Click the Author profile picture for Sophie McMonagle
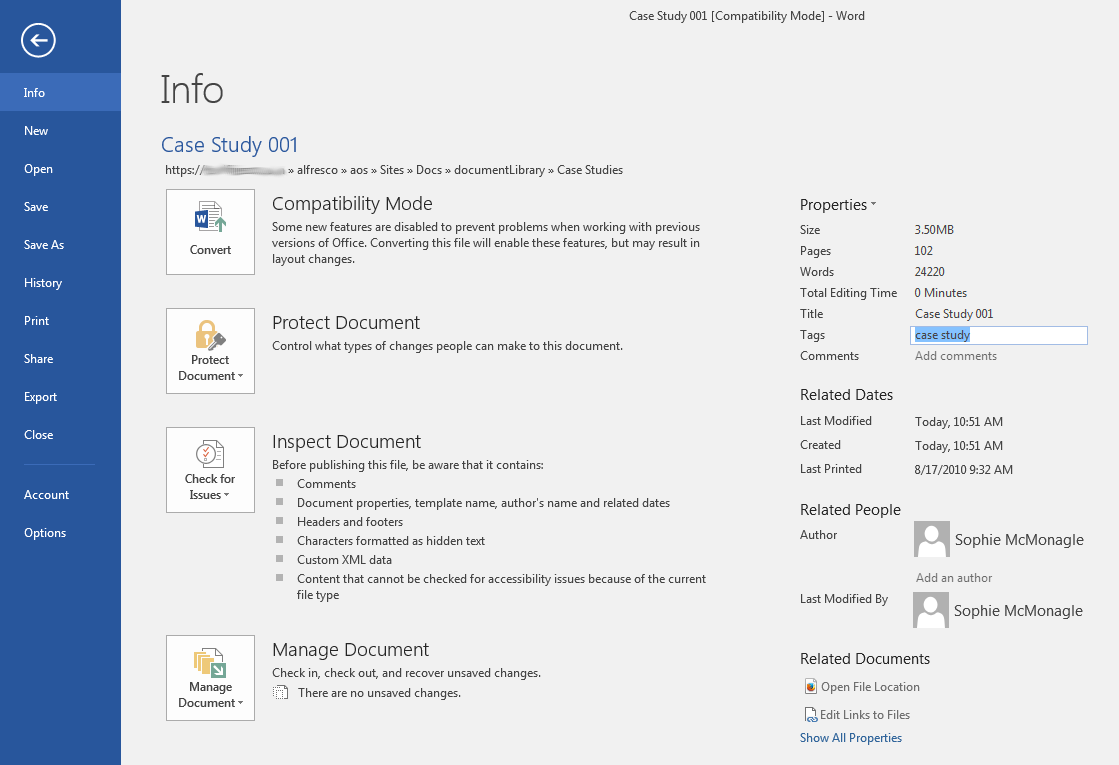 pyautogui.click(x=930, y=539)
